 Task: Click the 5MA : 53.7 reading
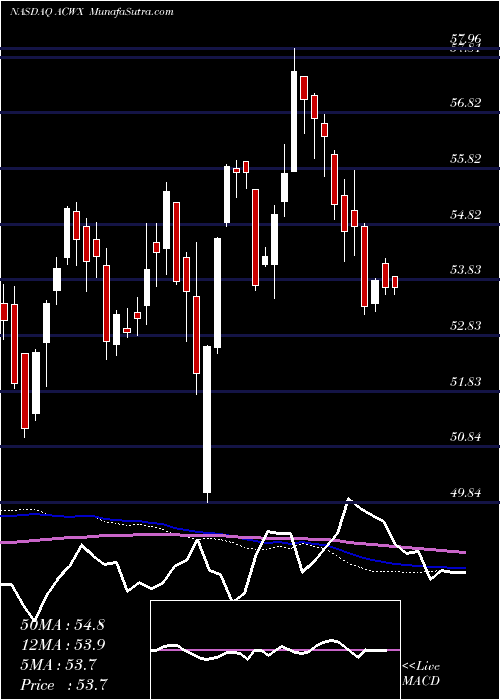click(x=58, y=665)
